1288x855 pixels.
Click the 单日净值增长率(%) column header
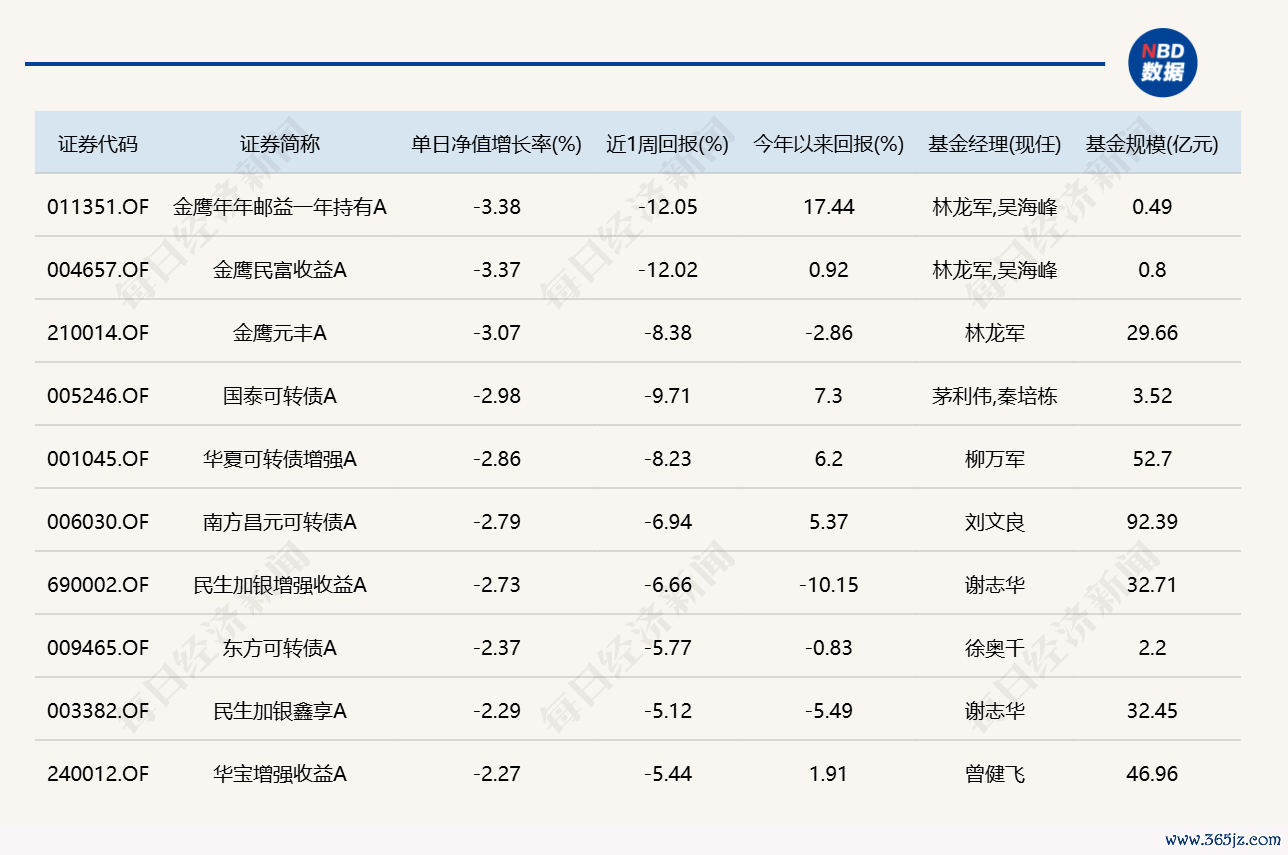pyautogui.click(x=497, y=144)
